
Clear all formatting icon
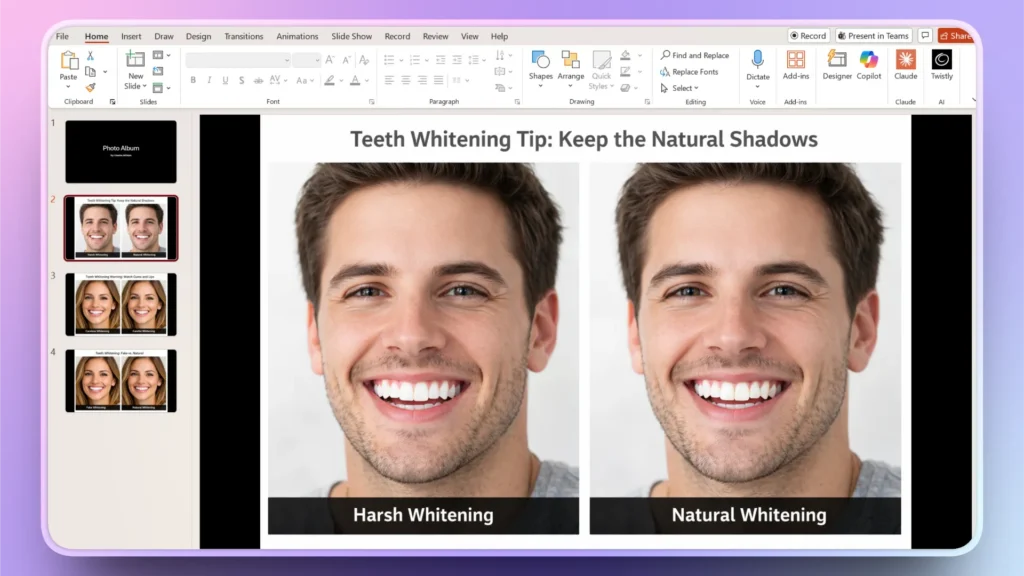pos(364,59)
